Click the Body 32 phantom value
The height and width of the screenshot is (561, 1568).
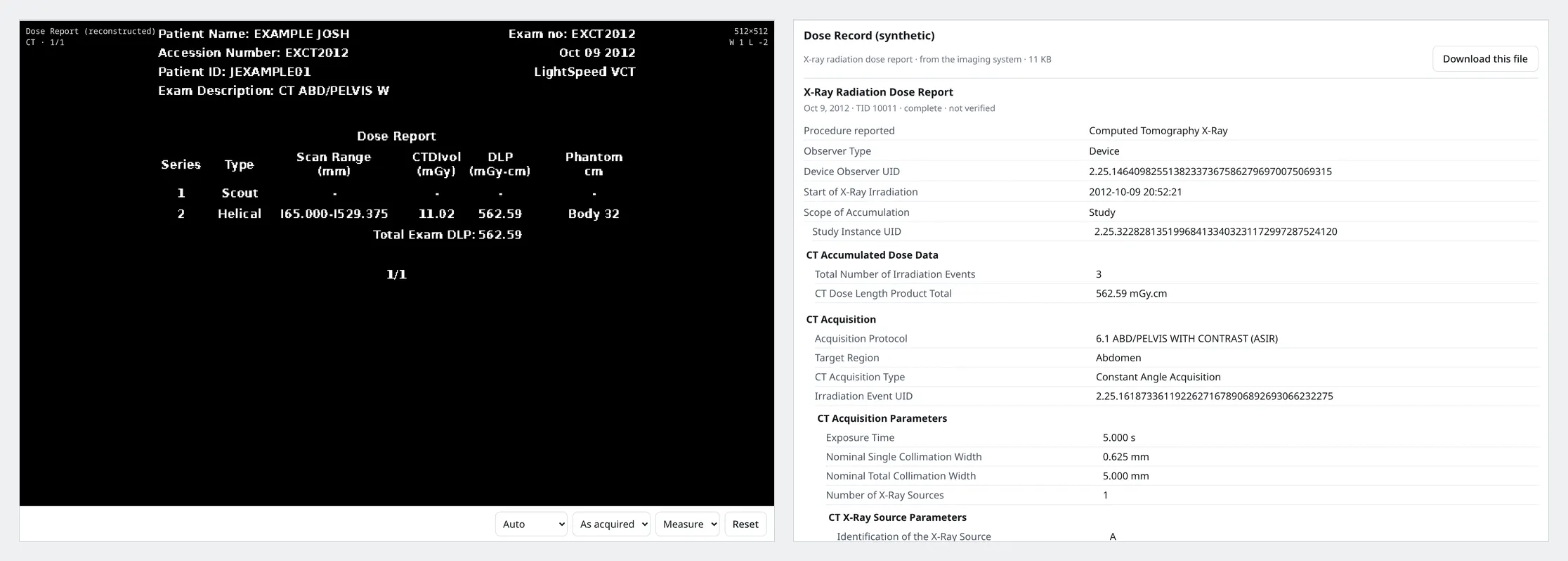(x=594, y=214)
